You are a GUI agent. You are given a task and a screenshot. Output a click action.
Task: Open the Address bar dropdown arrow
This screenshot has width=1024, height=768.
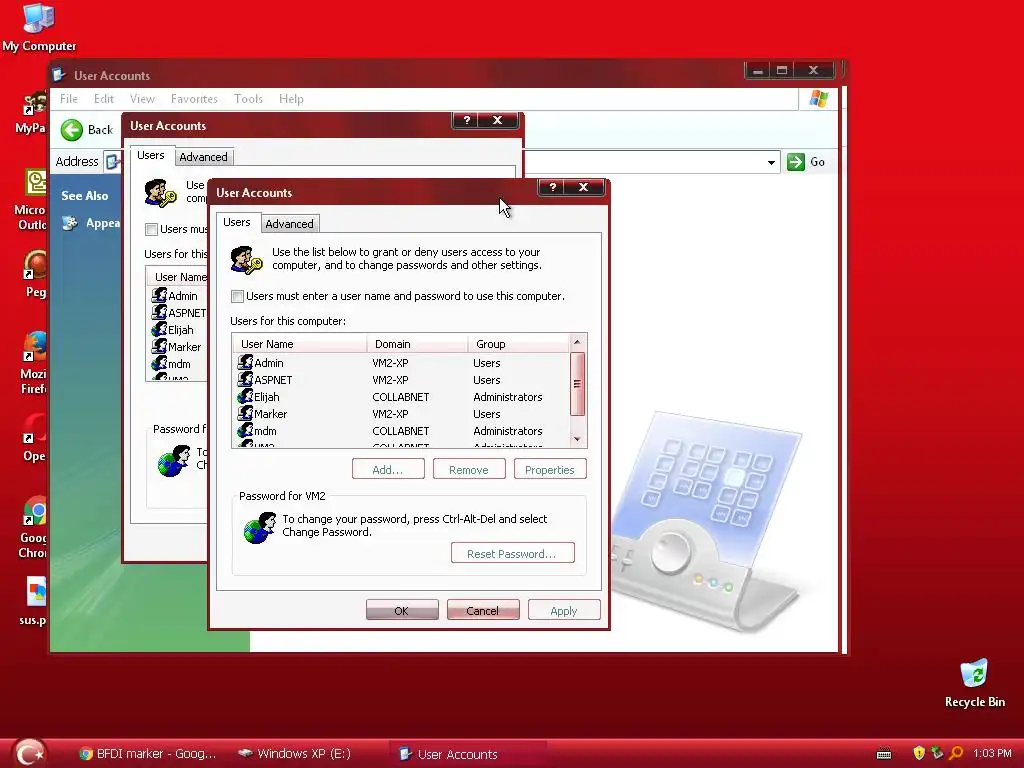[771, 162]
